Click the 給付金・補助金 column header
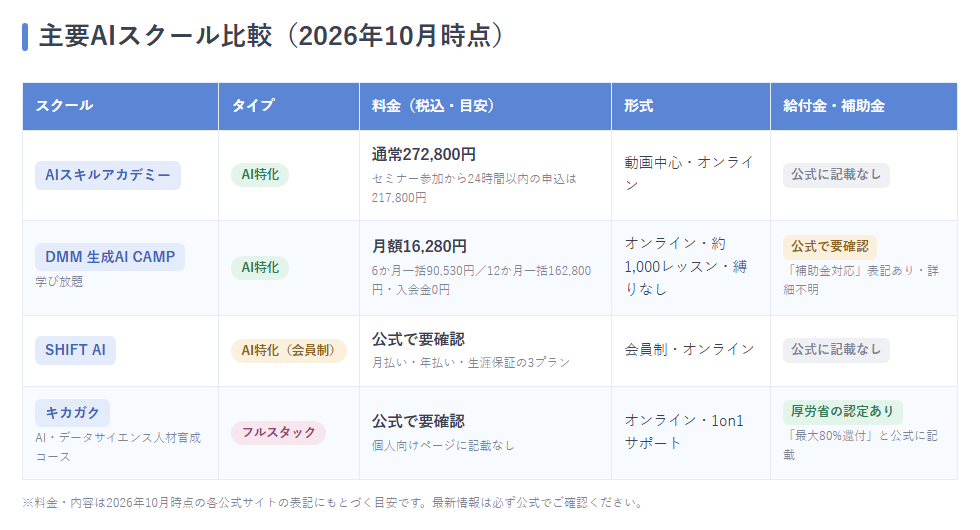The height and width of the screenshot is (530, 980). 864,106
